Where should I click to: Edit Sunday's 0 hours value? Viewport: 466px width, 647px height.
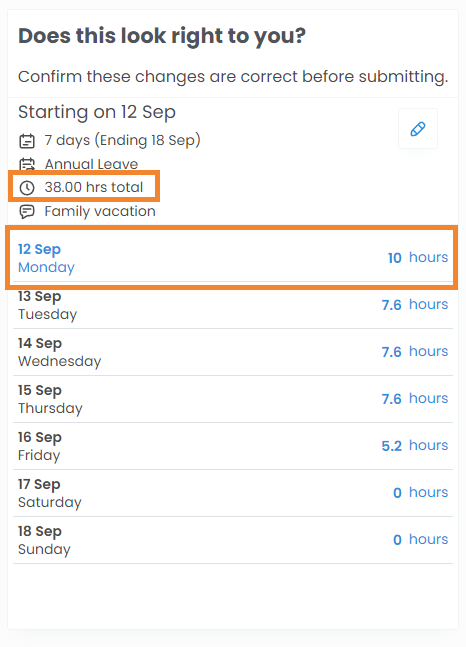397,540
